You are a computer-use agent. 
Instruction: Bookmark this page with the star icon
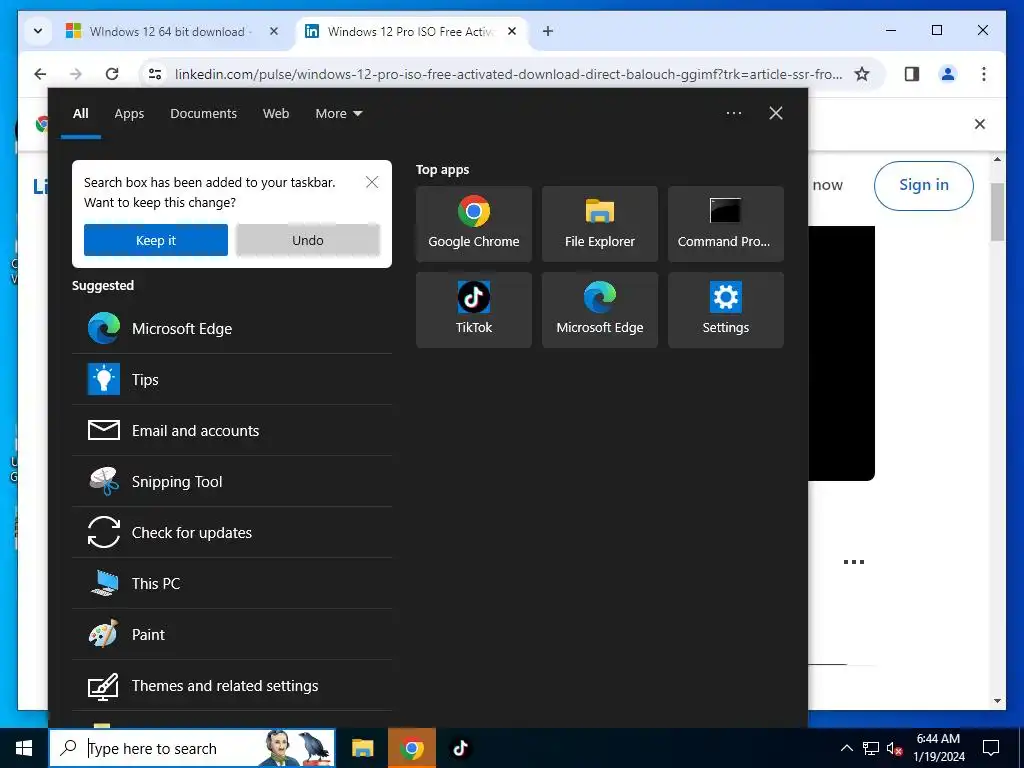tap(862, 74)
